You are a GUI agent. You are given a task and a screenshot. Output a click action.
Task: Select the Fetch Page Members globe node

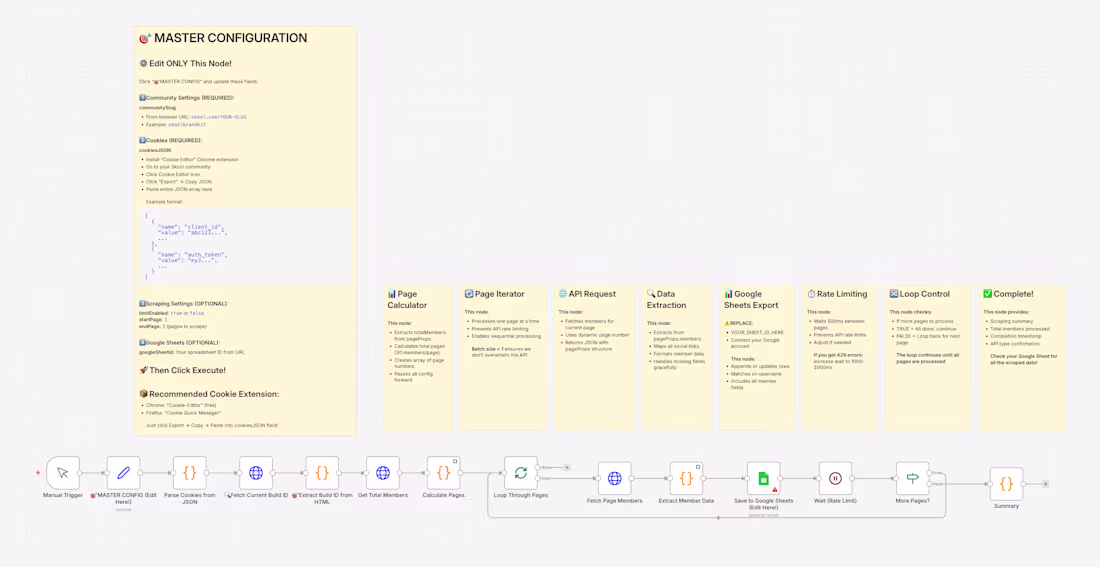pos(615,479)
